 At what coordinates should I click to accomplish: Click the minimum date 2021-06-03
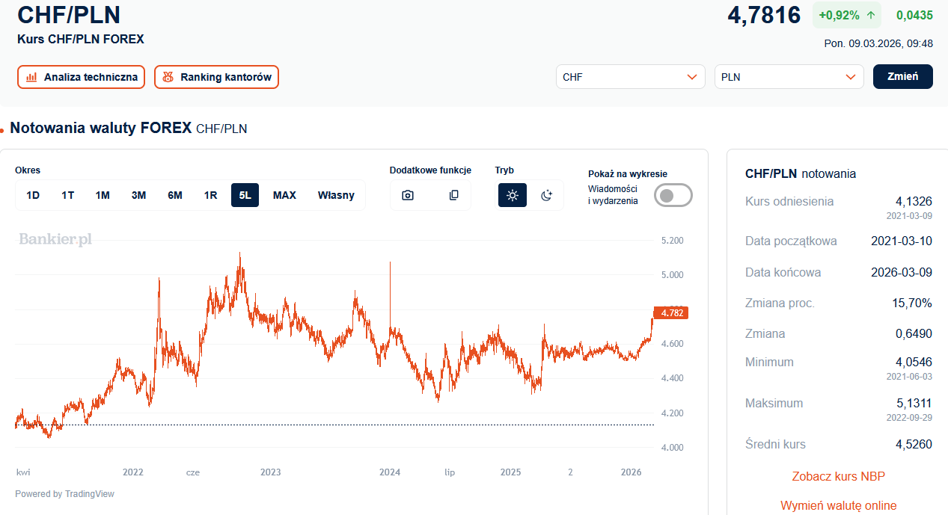coord(909,377)
